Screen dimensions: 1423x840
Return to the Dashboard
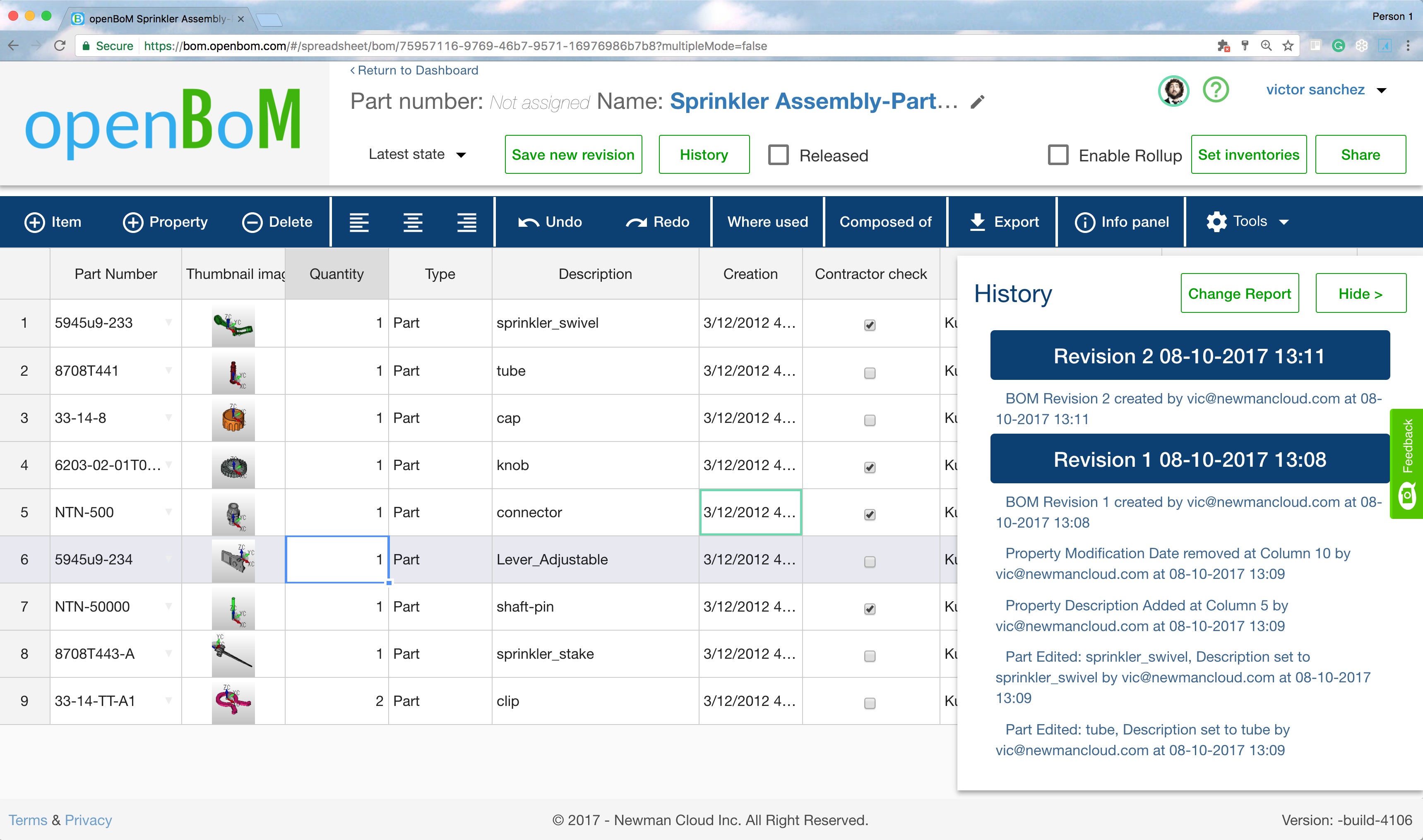pos(414,70)
